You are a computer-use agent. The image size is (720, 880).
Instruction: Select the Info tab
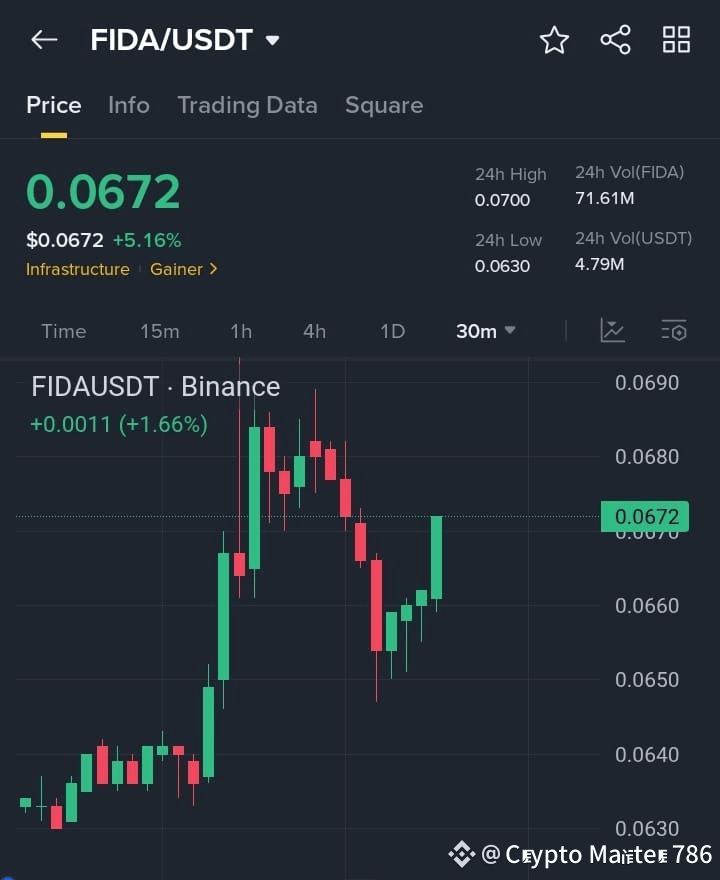128,105
